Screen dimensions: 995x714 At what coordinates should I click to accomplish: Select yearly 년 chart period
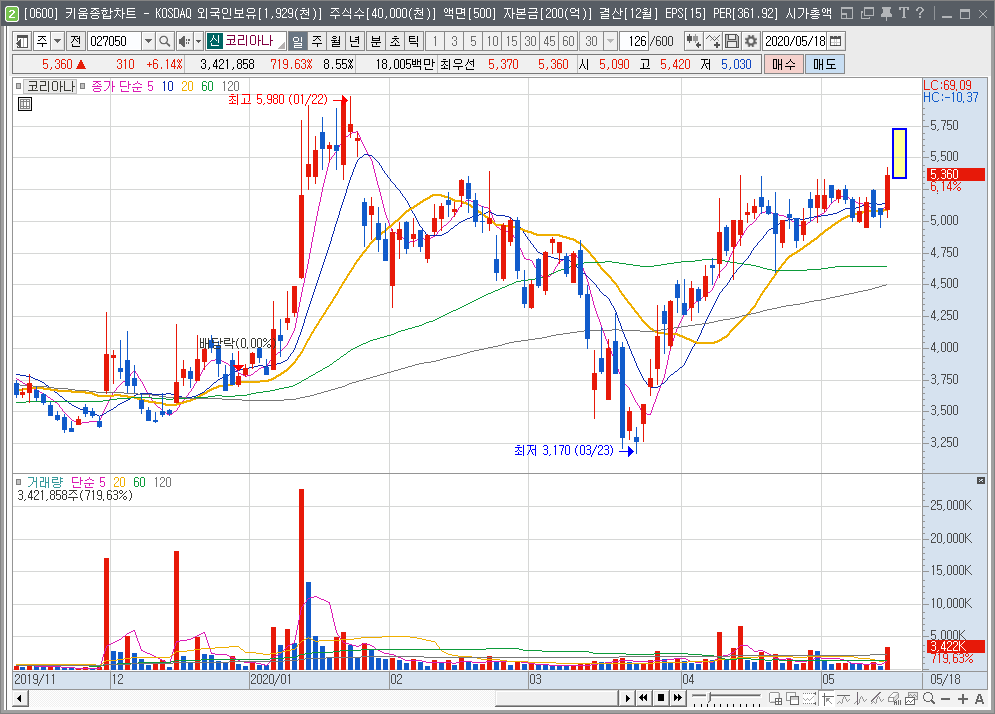click(x=355, y=41)
